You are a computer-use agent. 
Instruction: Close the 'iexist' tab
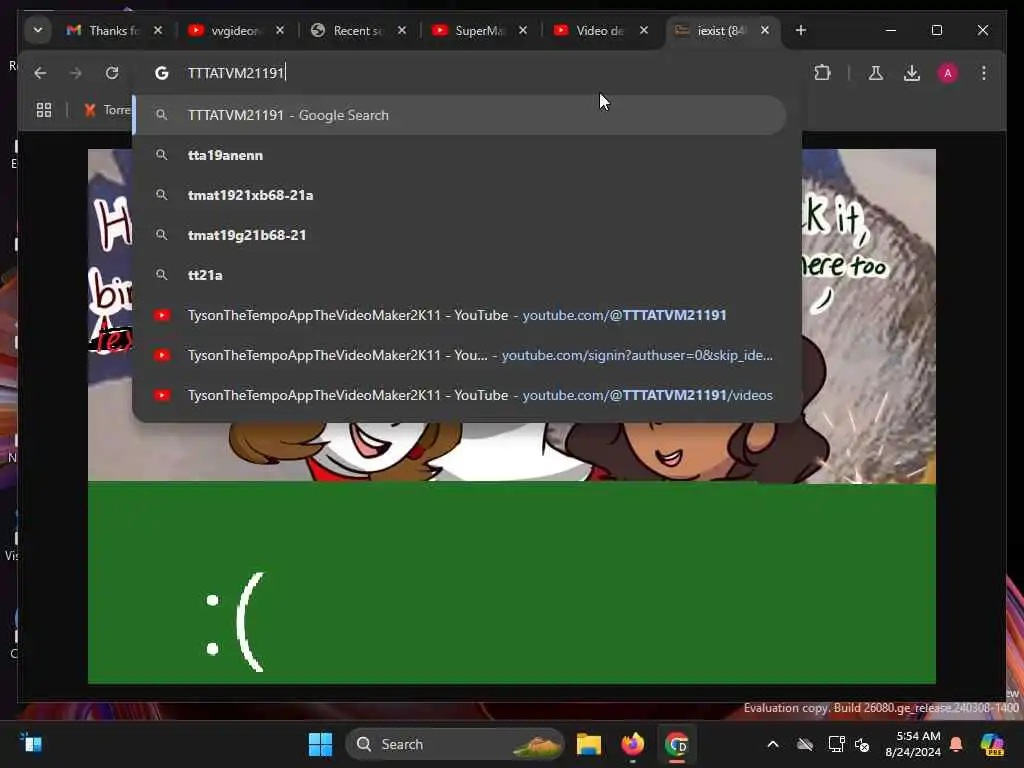[x=765, y=30]
